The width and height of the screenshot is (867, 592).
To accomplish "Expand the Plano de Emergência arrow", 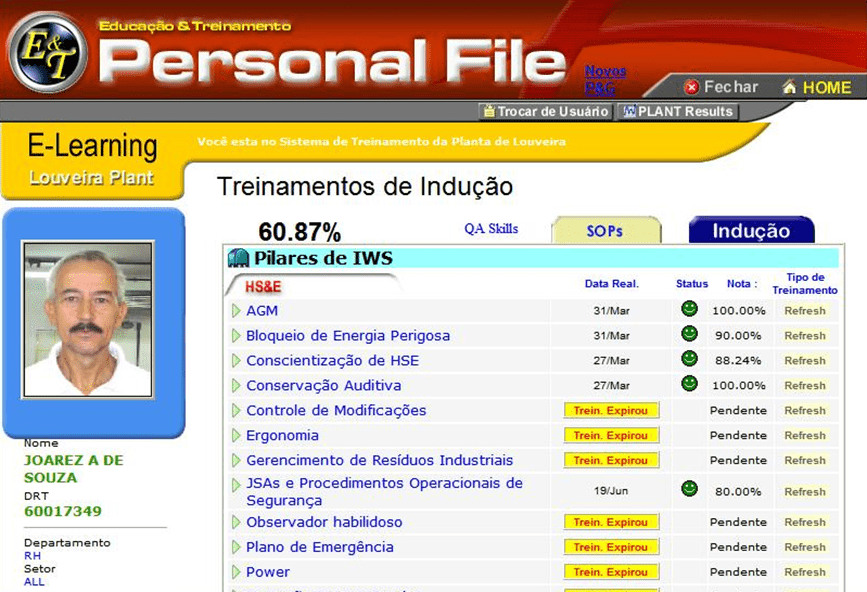I will coord(236,547).
